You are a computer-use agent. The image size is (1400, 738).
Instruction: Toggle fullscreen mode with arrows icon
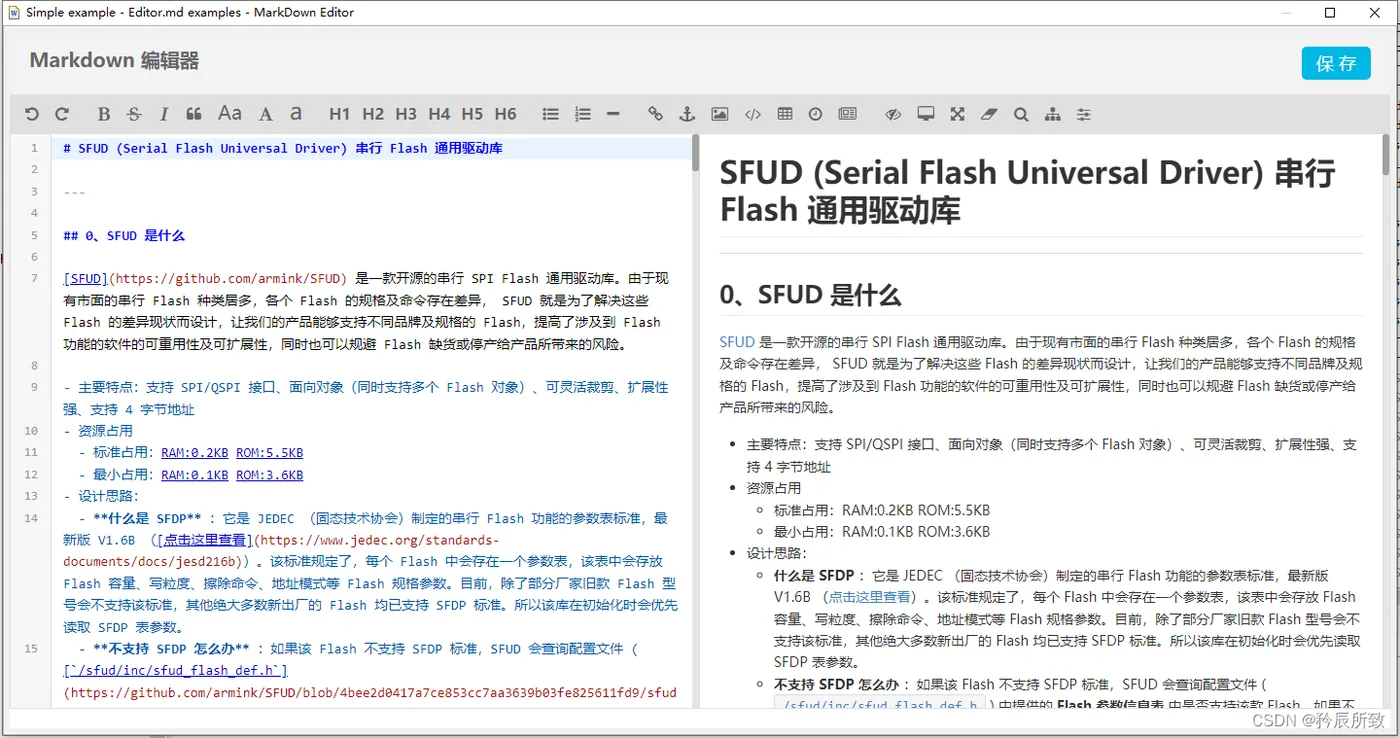coord(957,114)
